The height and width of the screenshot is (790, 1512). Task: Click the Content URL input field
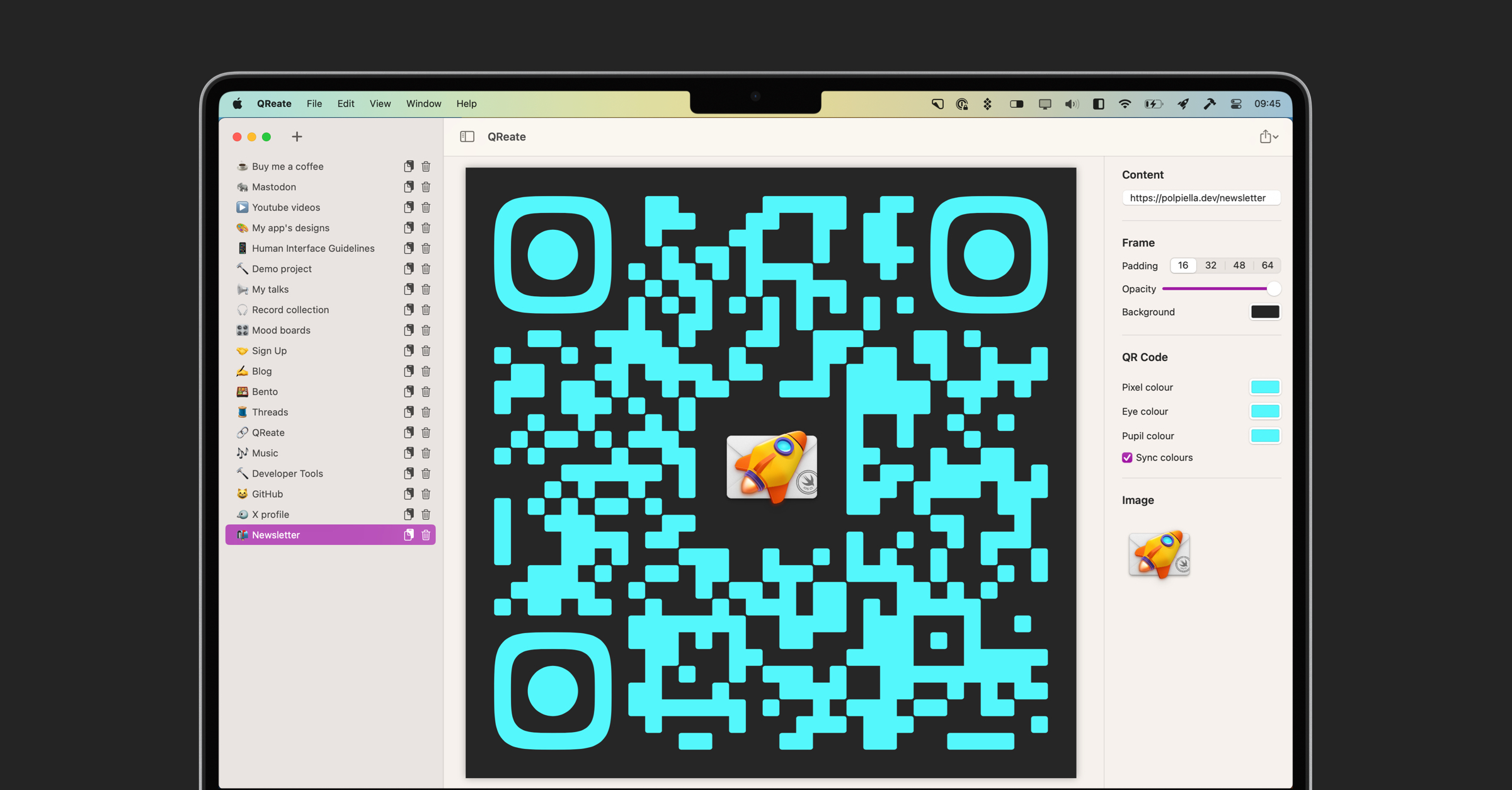point(1201,198)
